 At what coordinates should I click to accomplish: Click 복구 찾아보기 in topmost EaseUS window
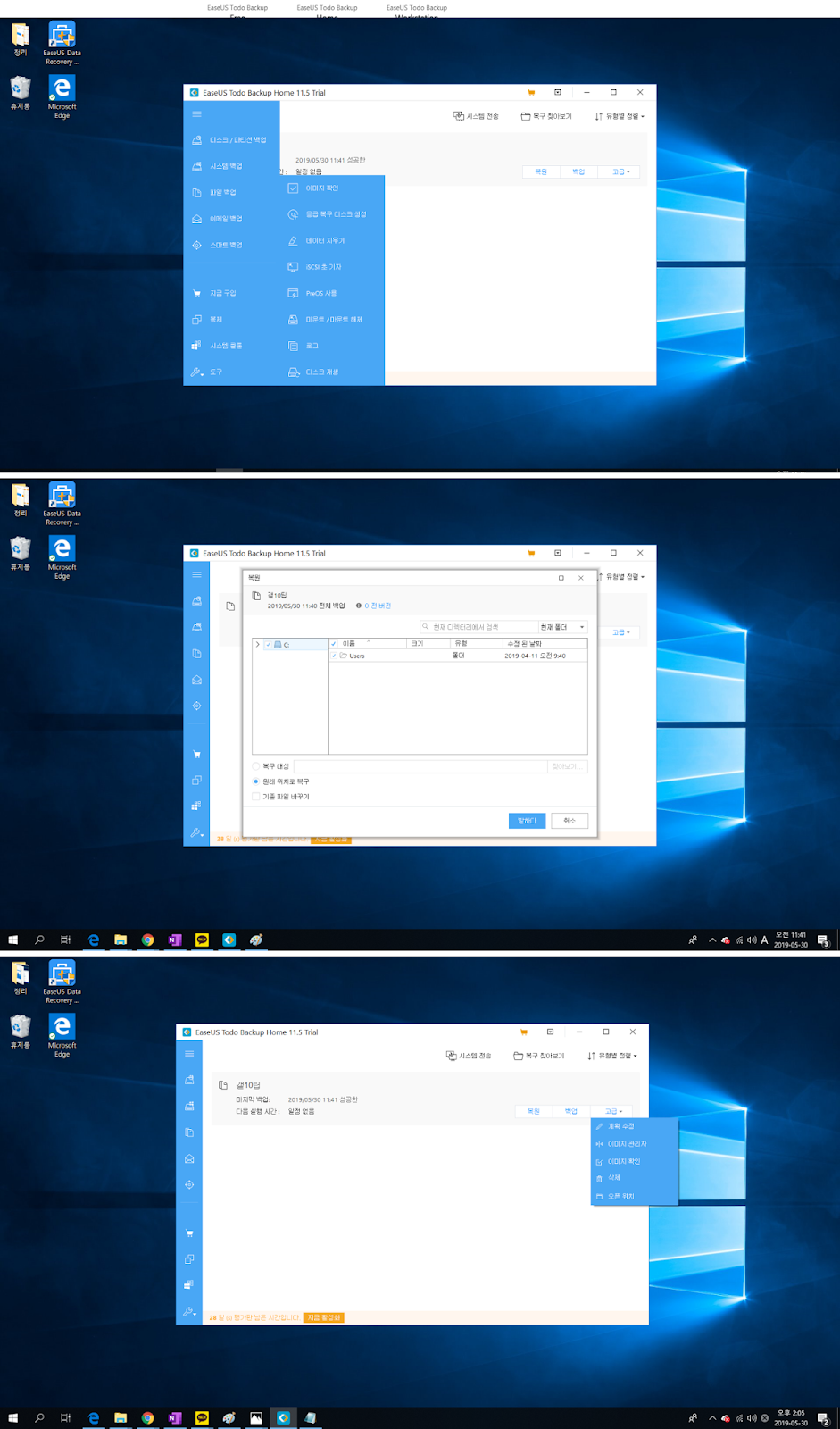point(546,116)
